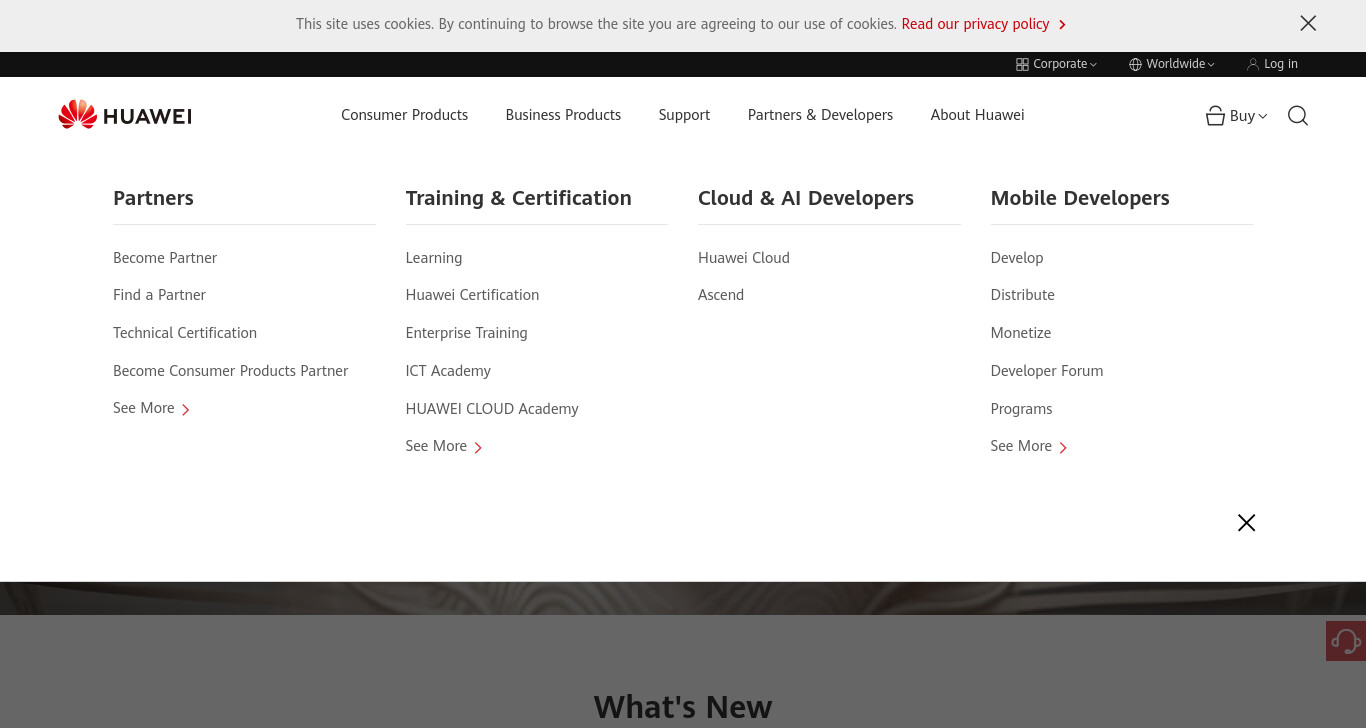Open Enterprise Training link
The image size is (1366, 728).
tap(466, 333)
